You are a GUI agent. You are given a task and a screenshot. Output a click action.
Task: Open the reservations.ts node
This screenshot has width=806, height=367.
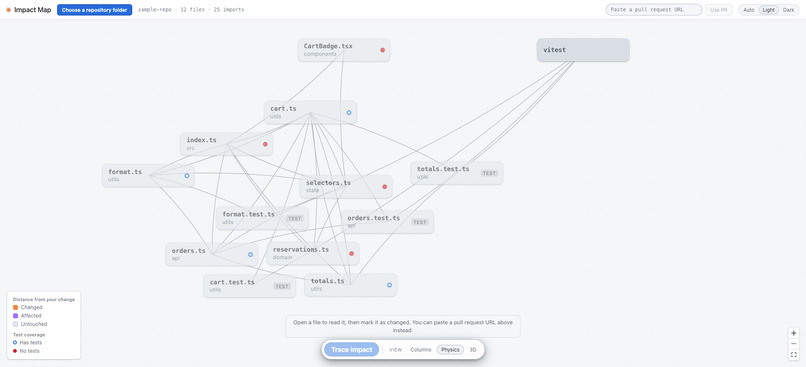point(313,253)
